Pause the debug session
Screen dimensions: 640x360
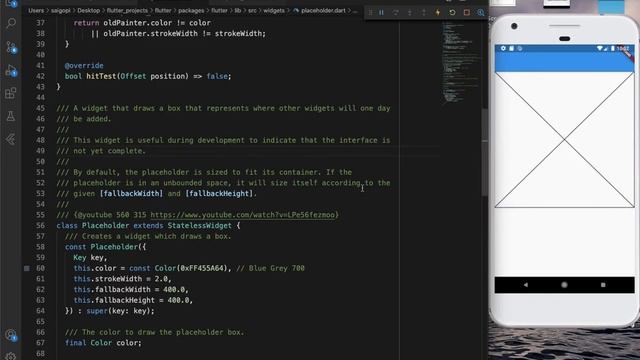click(381, 13)
